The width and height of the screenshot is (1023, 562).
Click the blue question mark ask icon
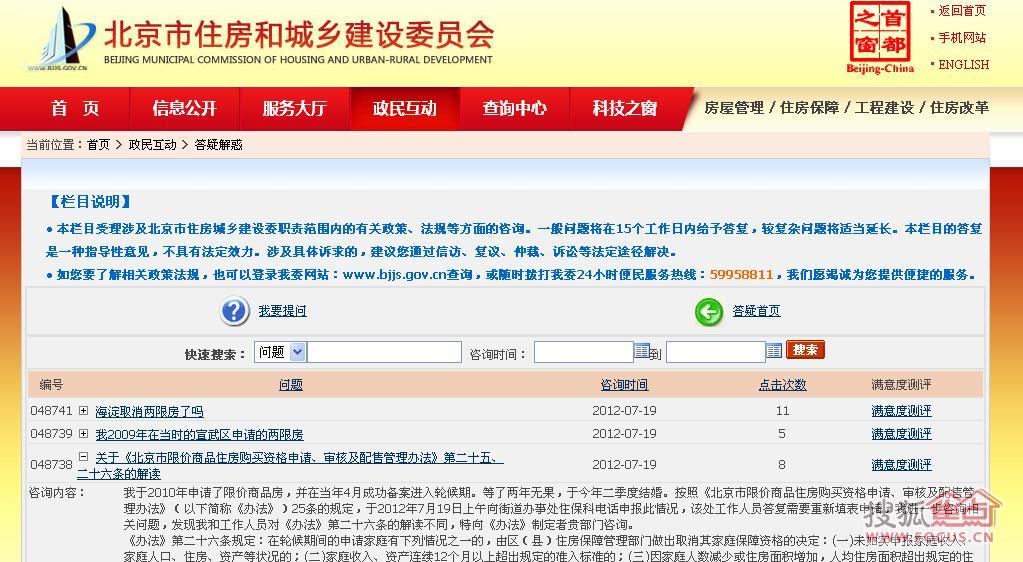click(x=234, y=311)
